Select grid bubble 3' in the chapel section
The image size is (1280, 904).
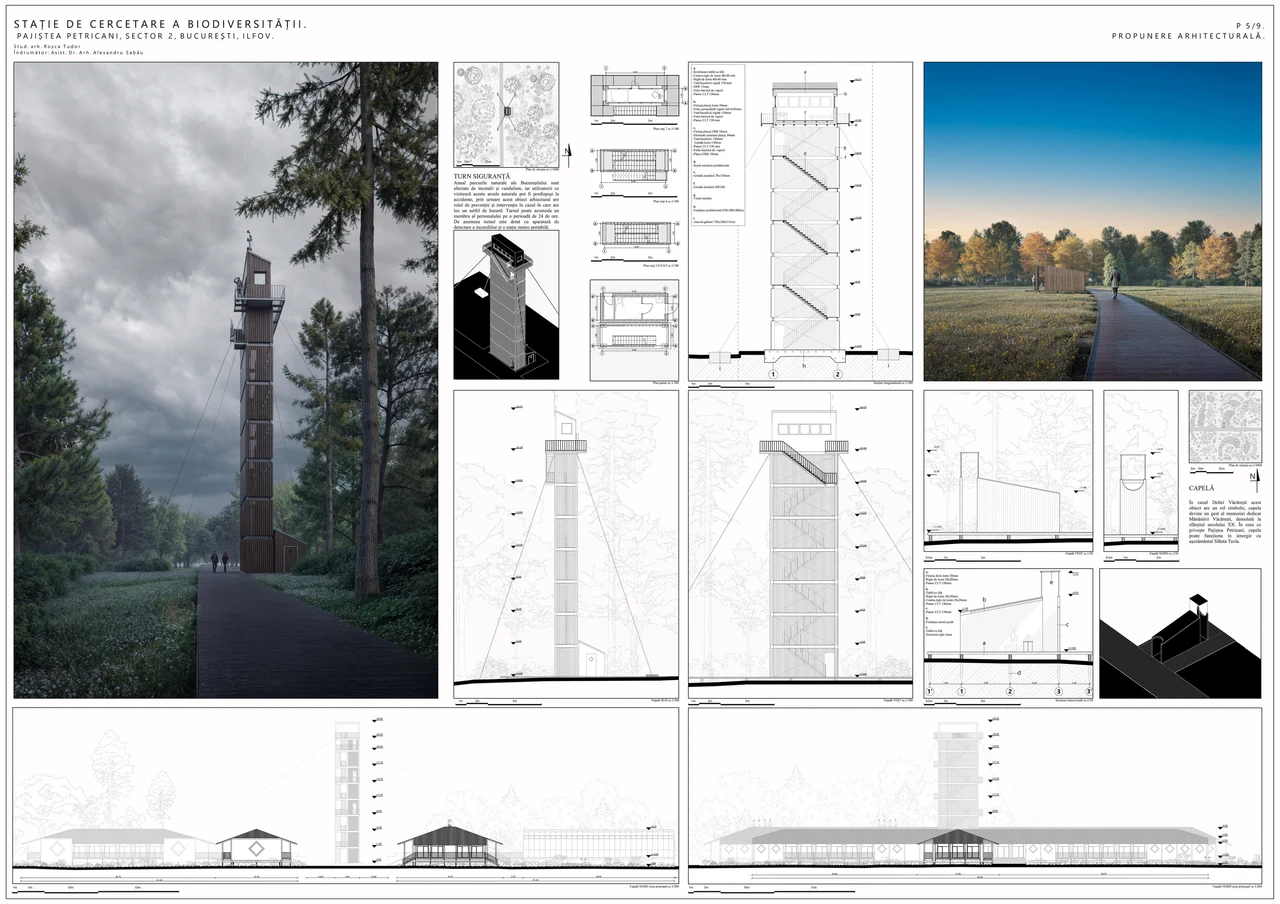coord(1088,691)
